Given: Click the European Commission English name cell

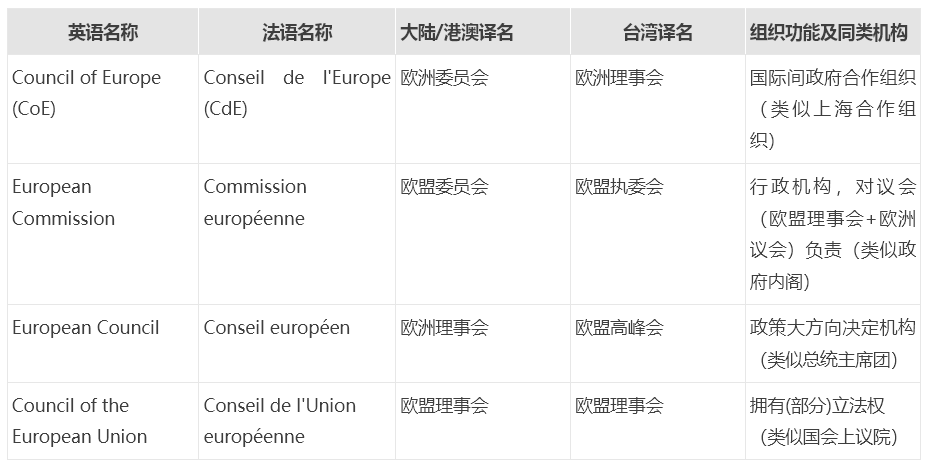Looking at the screenshot, I should pos(65,202).
